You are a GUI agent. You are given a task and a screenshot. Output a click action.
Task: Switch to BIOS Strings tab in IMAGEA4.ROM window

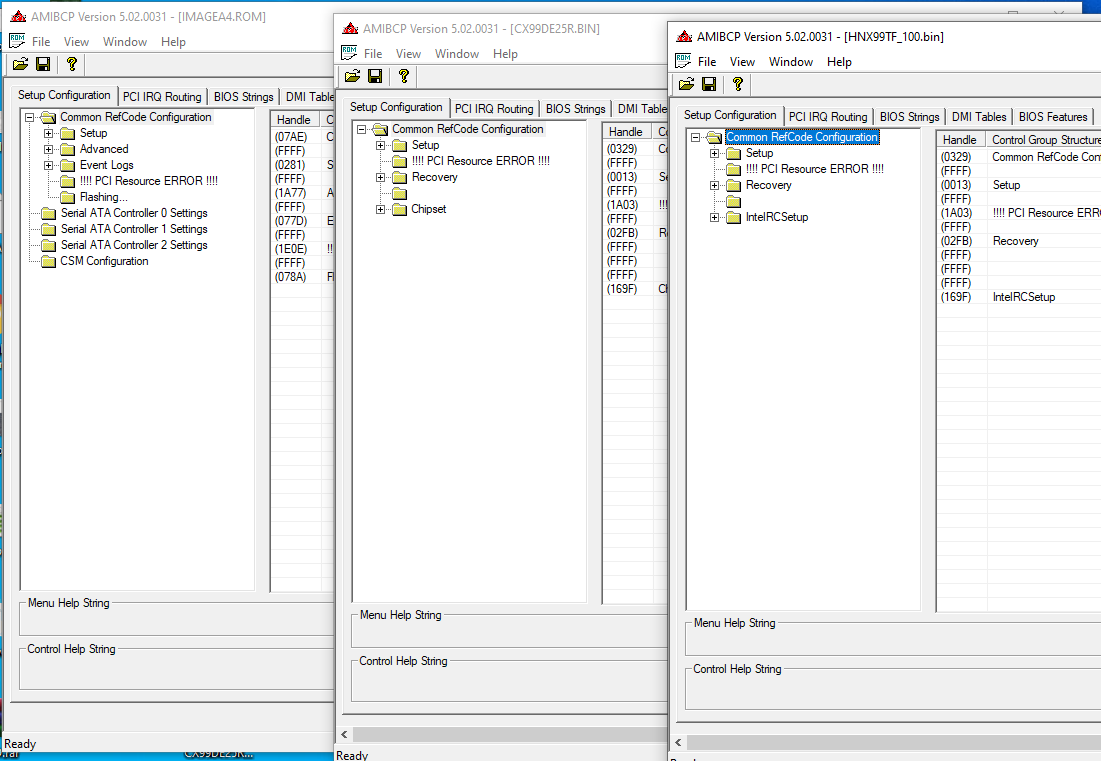click(x=243, y=97)
